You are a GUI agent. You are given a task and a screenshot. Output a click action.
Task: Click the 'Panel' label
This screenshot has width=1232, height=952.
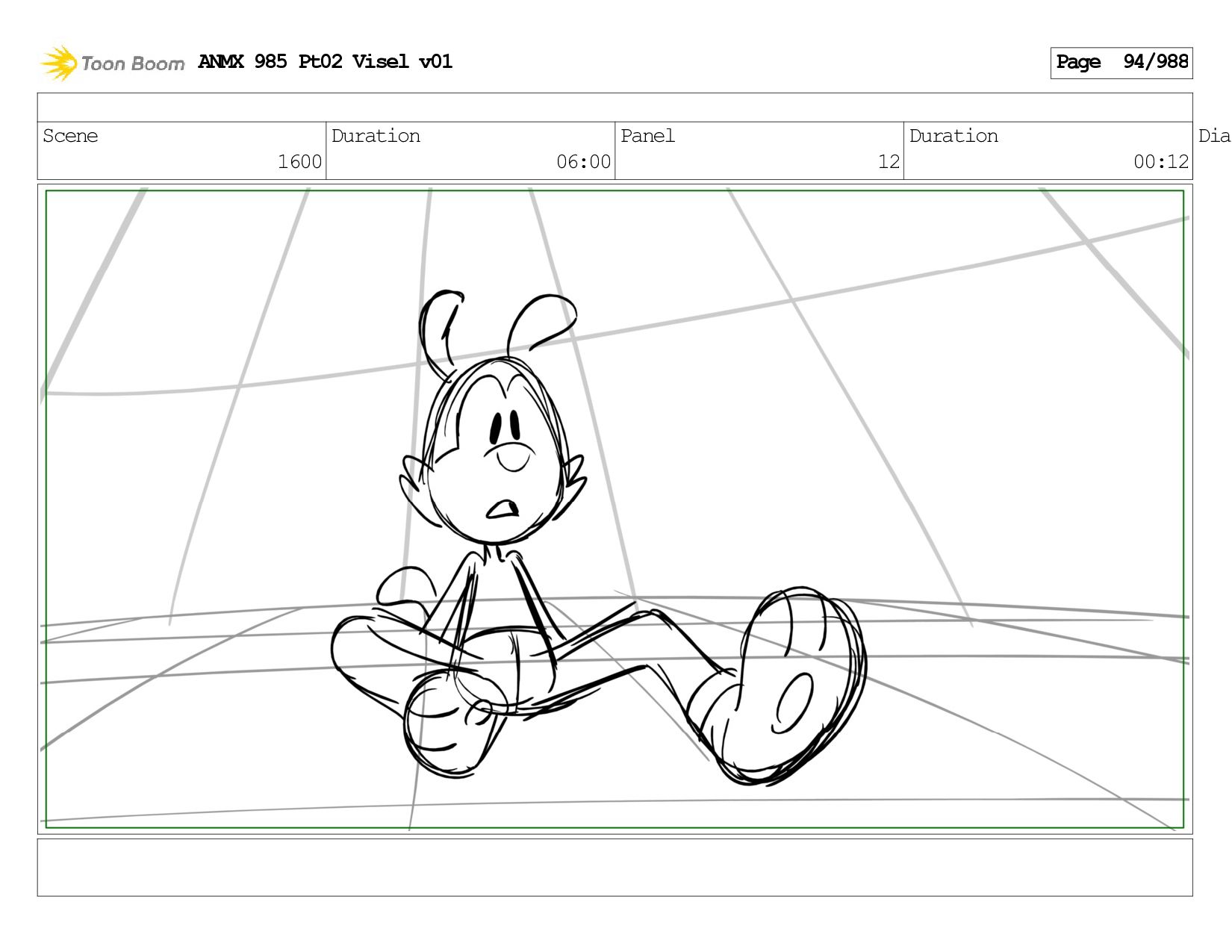point(647,136)
